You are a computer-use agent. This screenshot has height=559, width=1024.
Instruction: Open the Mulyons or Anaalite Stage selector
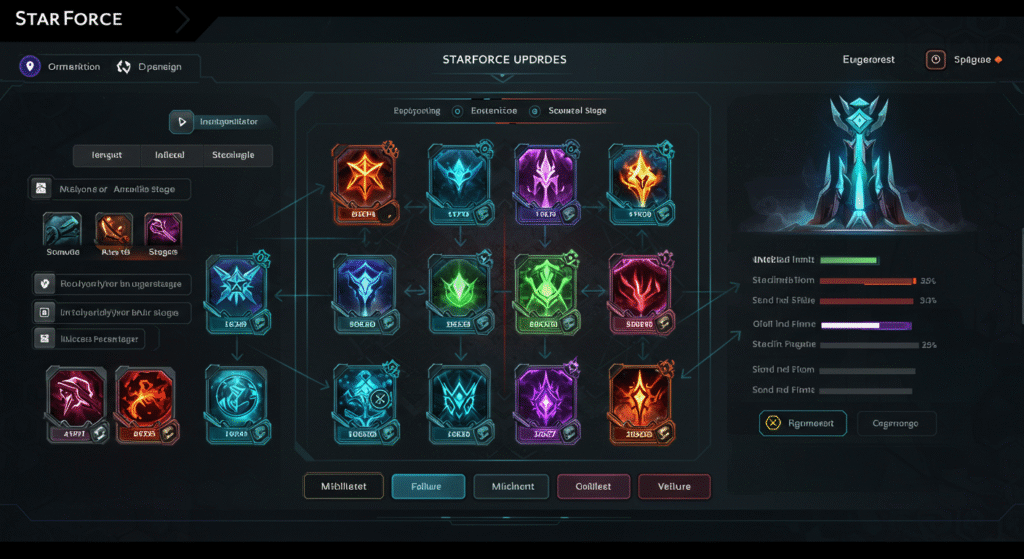(x=110, y=189)
